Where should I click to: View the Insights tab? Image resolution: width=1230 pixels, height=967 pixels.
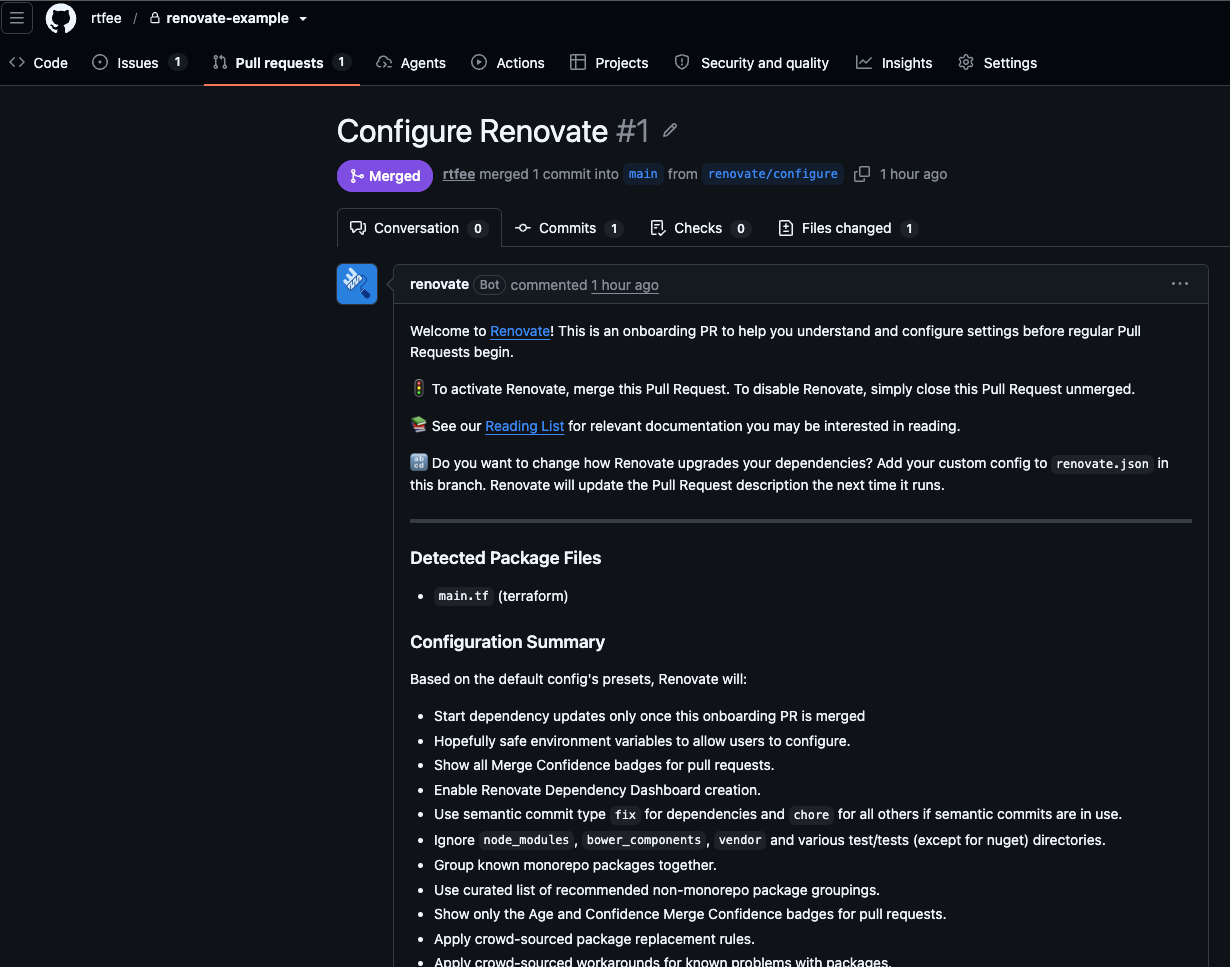click(894, 63)
